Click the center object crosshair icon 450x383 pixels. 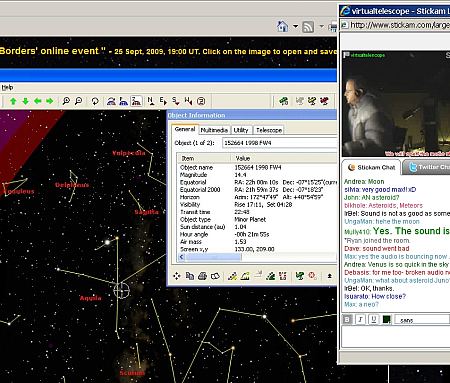point(177,276)
